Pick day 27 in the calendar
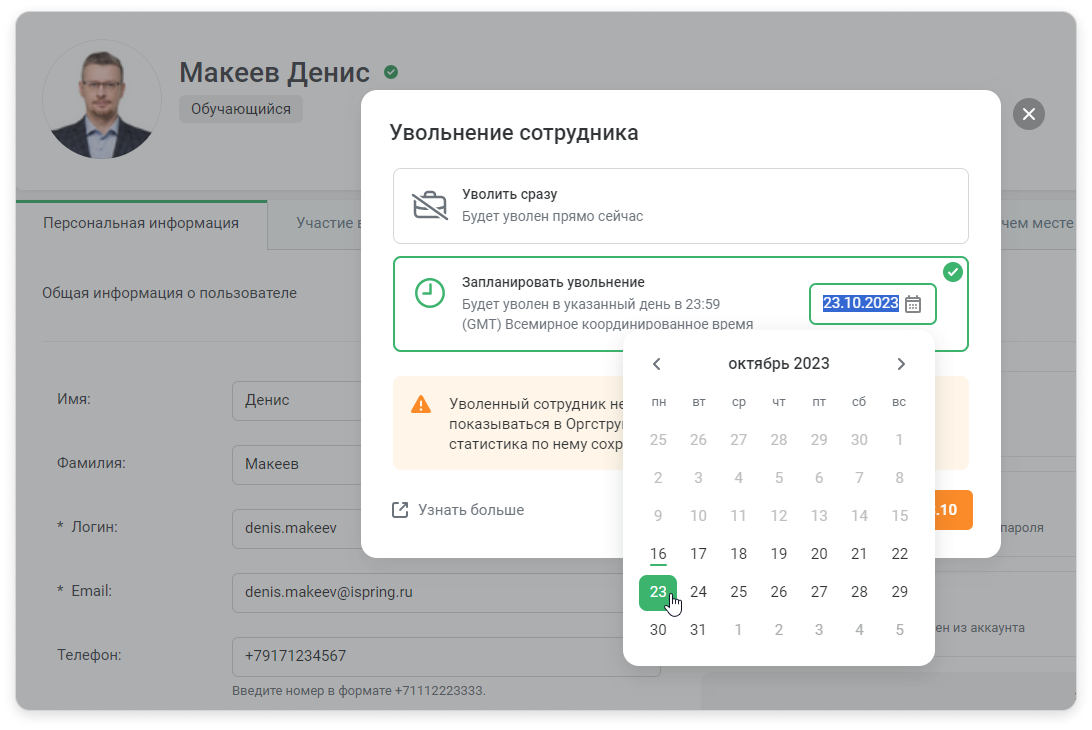 click(x=819, y=592)
